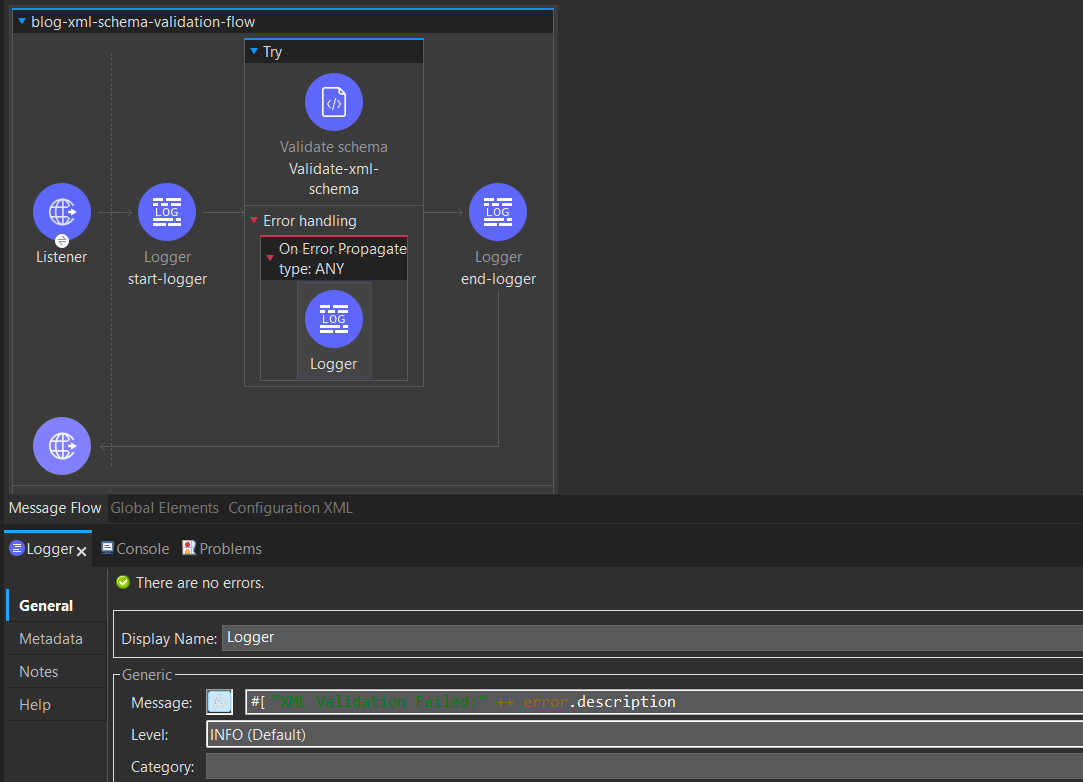Switch to the Global Elements tab

coord(164,508)
